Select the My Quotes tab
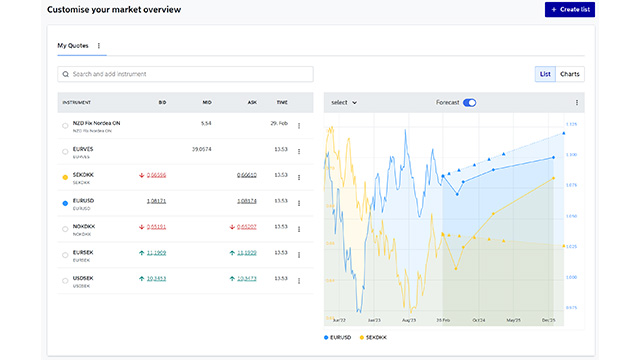The image size is (640, 360). [73, 46]
